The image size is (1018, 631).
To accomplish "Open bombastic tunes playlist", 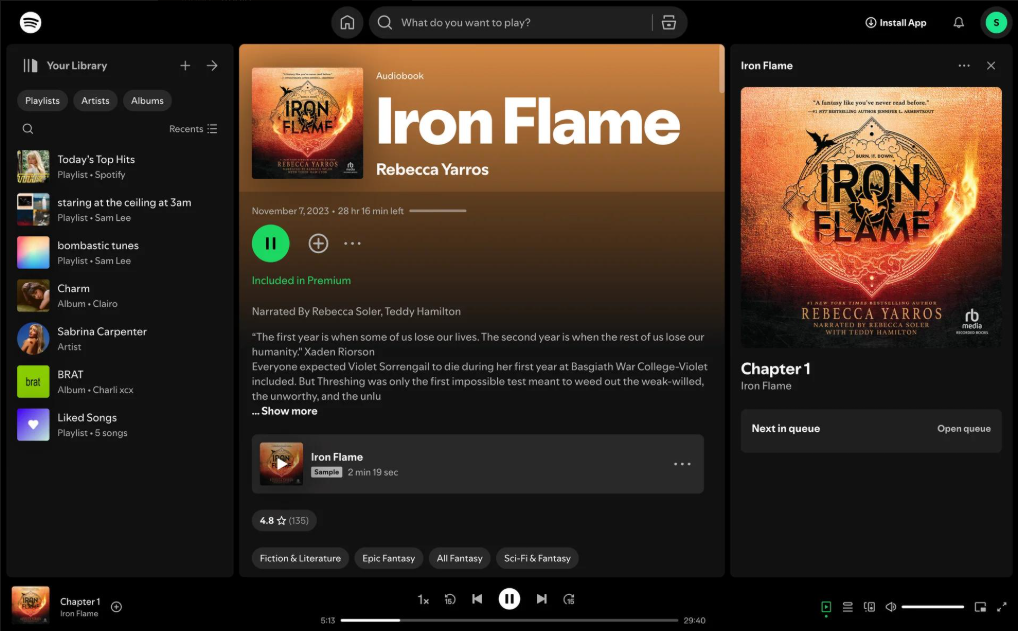I will tap(120, 253).
